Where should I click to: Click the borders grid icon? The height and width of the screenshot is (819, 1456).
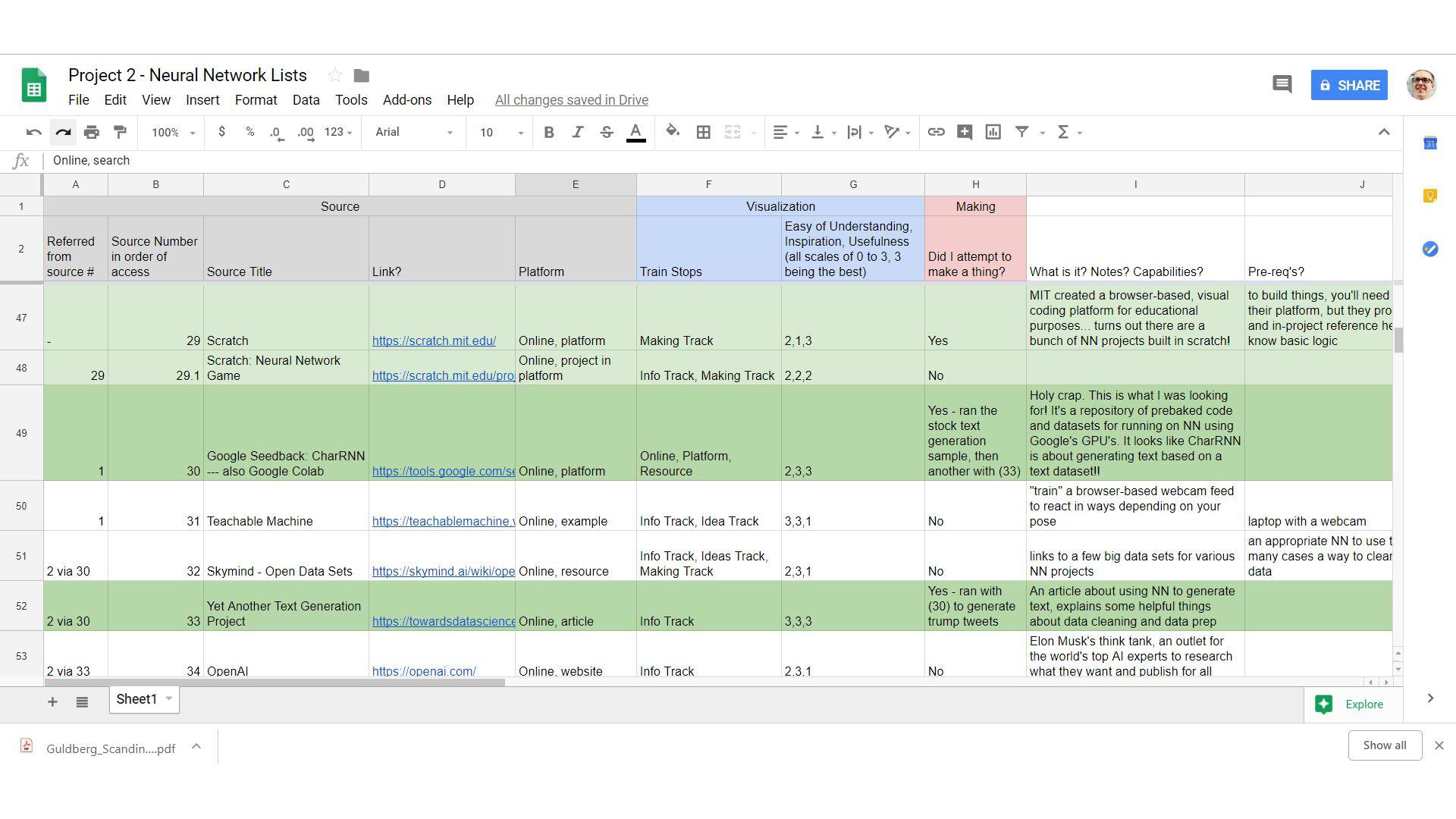point(703,132)
